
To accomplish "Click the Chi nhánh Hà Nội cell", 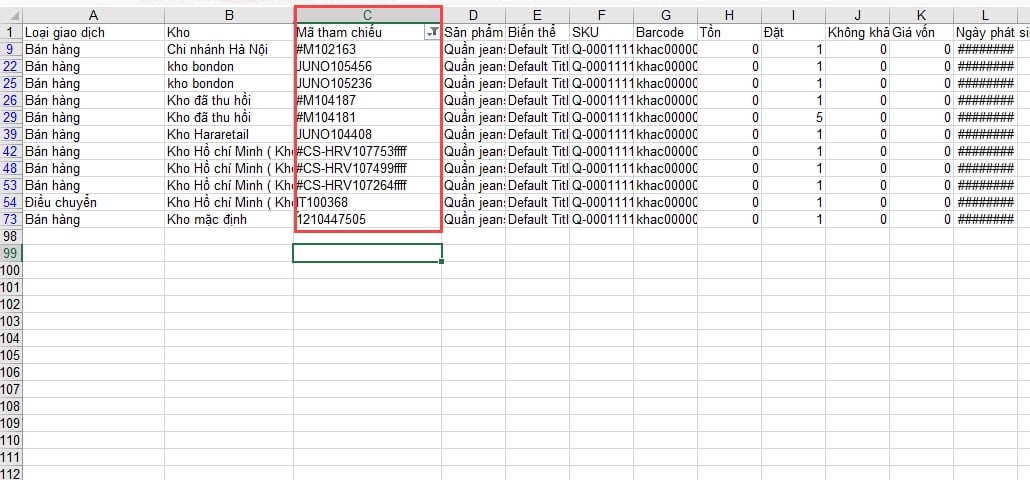I will [229, 50].
